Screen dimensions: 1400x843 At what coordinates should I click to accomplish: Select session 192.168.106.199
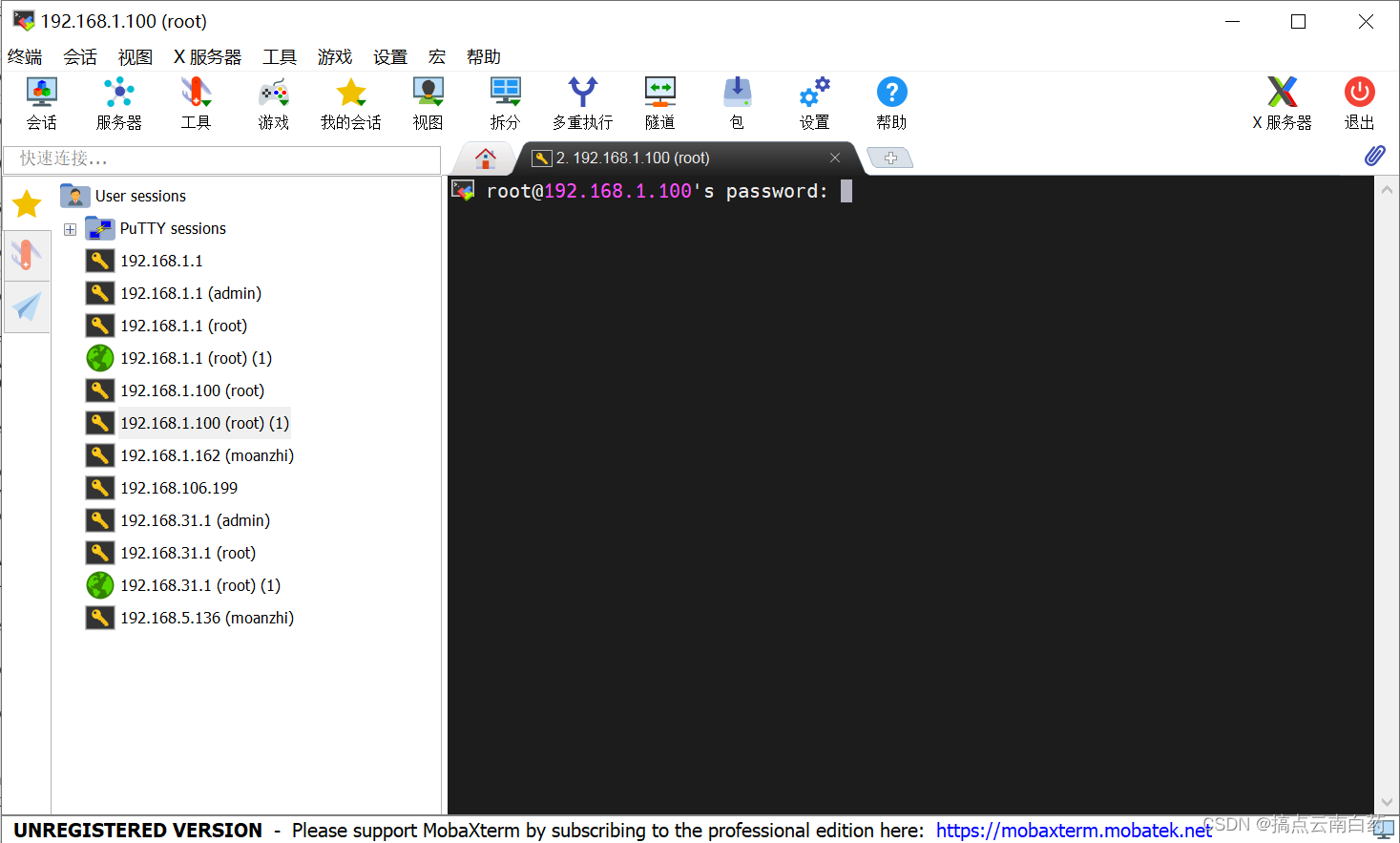(178, 488)
